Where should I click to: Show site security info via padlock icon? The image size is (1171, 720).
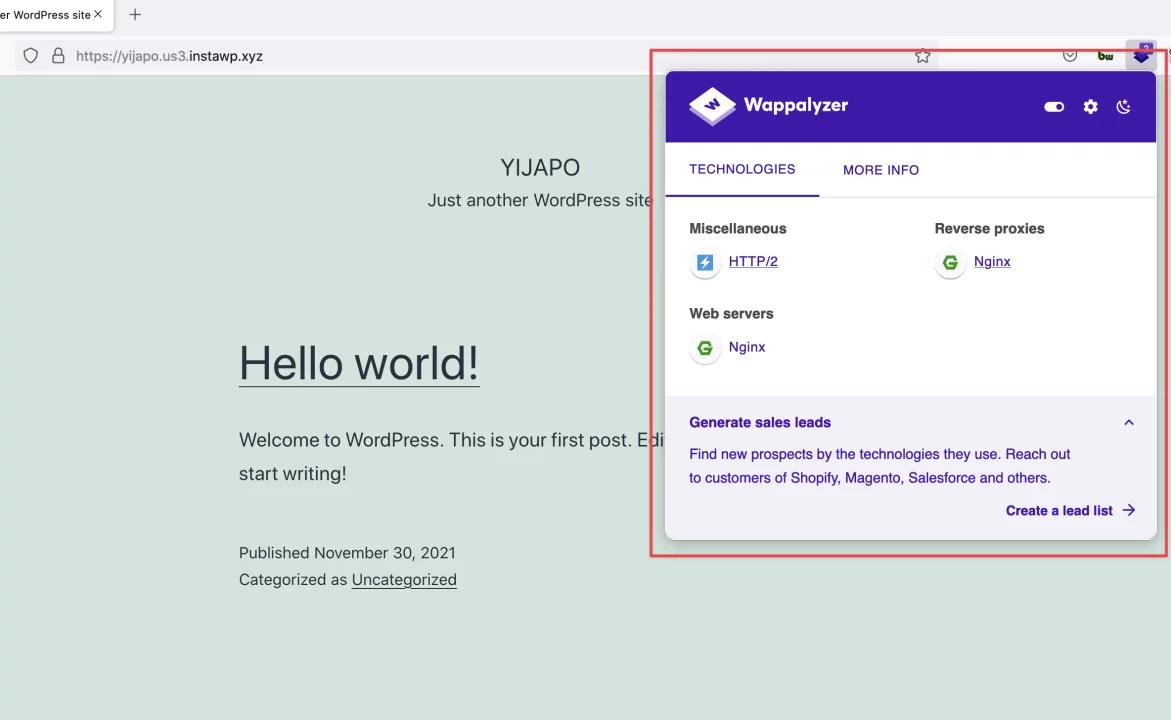click(58, 56)
